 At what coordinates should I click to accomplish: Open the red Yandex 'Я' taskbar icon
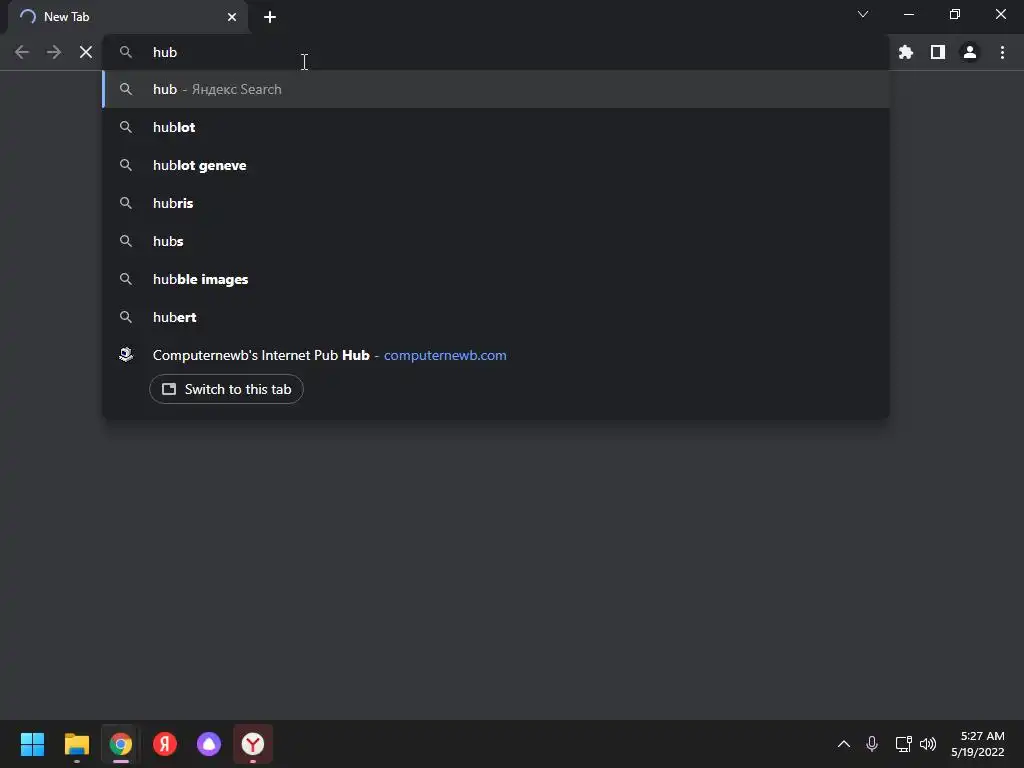(x=165, y=744)
